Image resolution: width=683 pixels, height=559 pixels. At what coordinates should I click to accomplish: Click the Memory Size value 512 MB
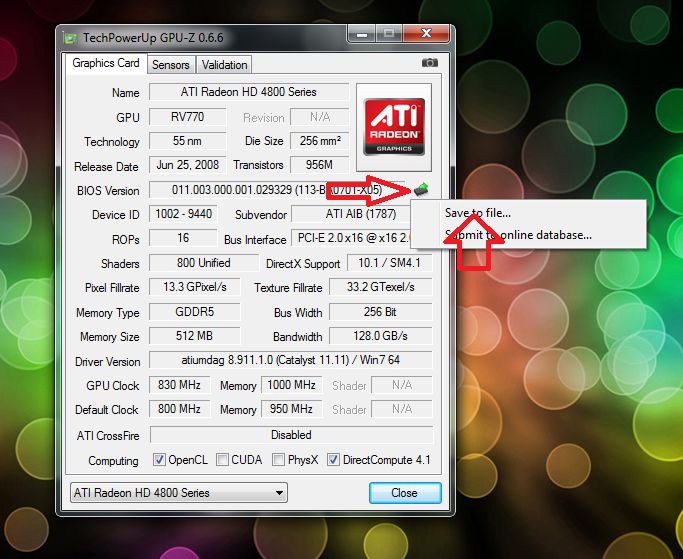point(195,336)
